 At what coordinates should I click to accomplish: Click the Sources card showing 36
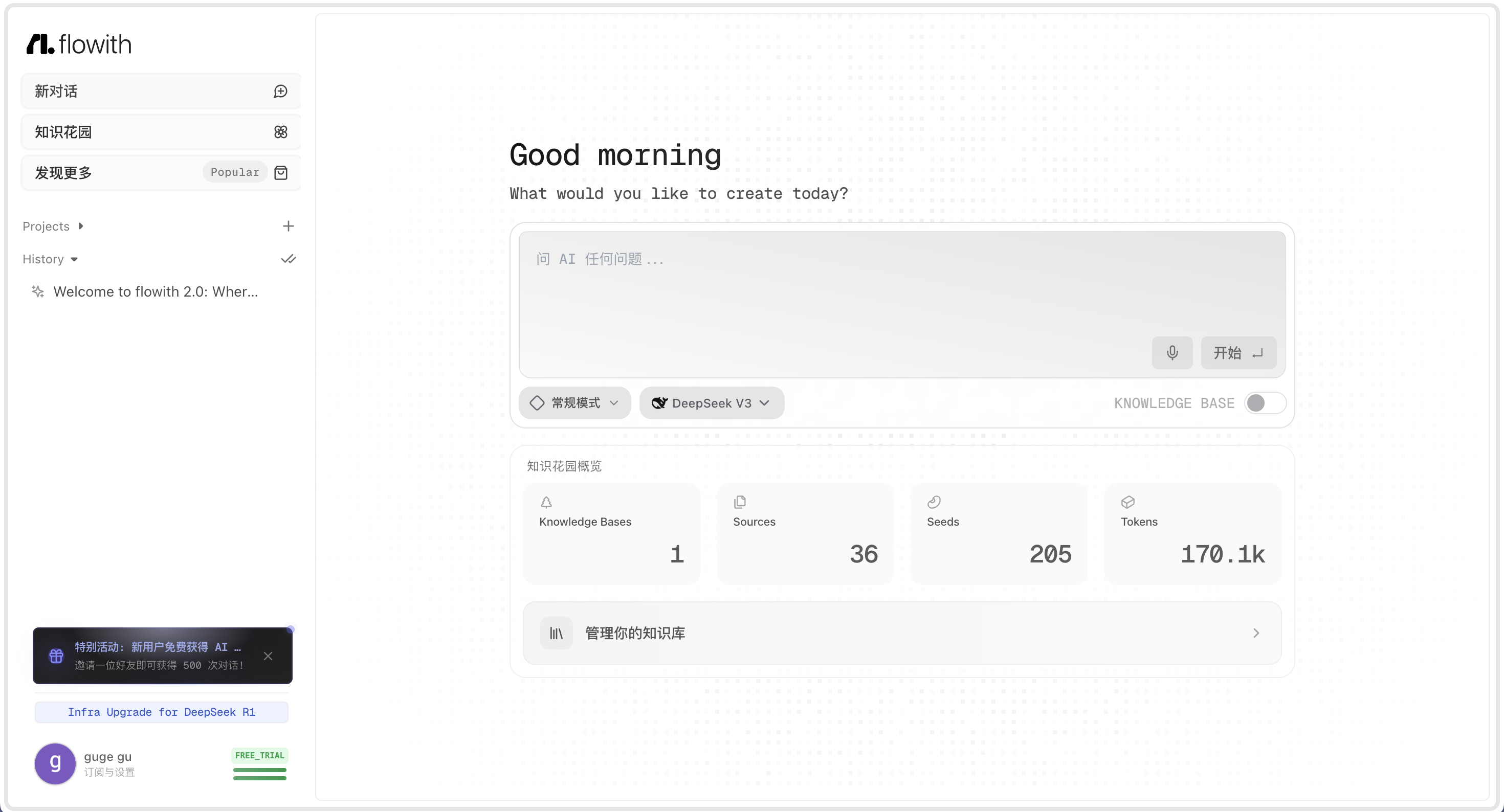(805, 533)
